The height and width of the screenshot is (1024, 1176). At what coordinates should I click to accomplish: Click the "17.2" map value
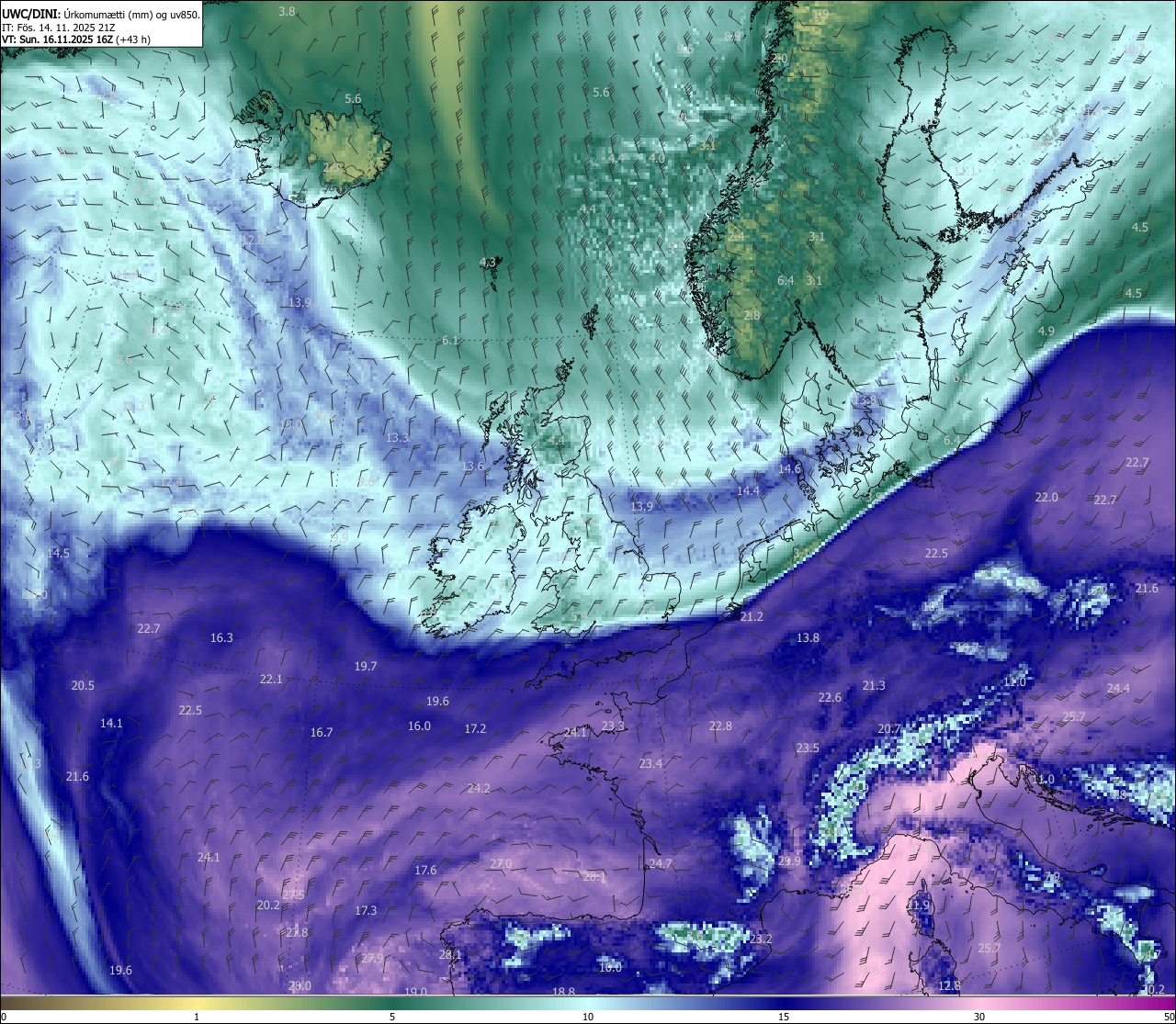tap(475, 729)
